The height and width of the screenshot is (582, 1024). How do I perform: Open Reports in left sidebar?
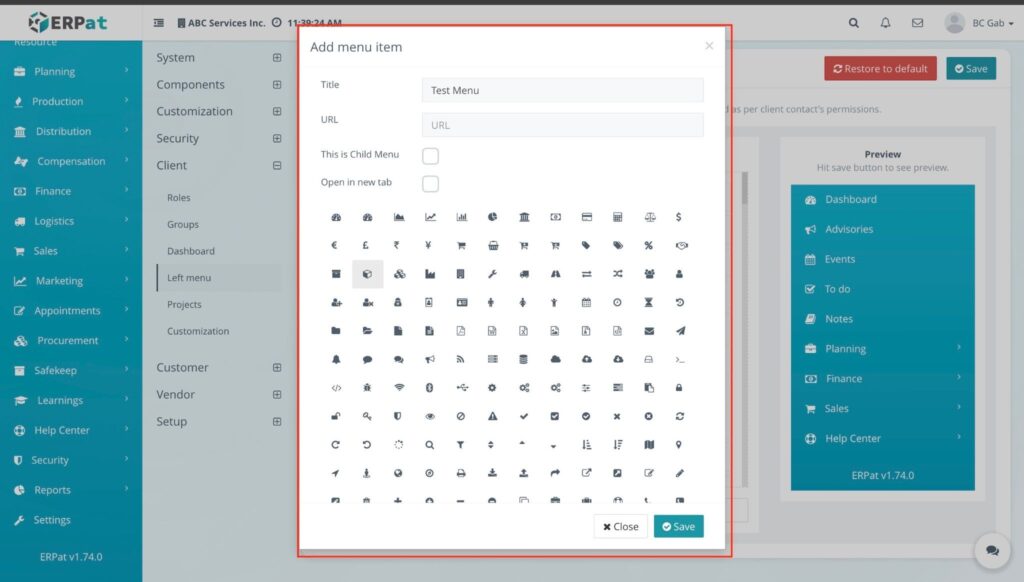coord(71,490)
